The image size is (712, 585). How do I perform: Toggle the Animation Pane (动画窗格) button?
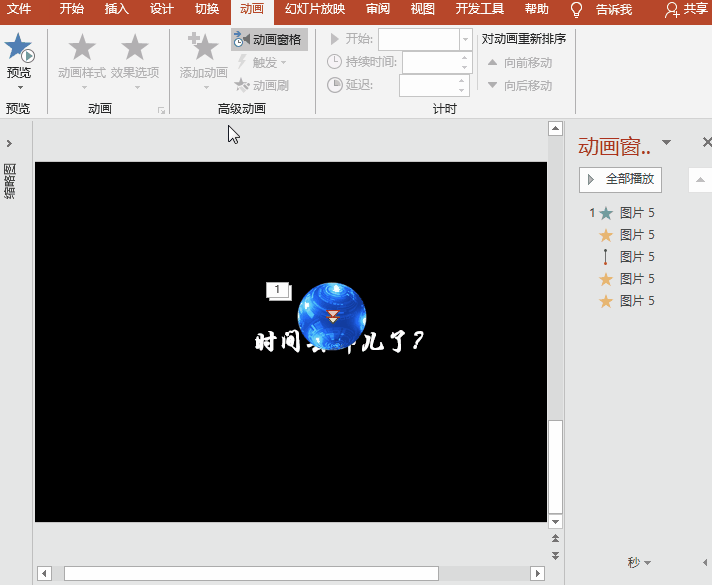[269, 40]
